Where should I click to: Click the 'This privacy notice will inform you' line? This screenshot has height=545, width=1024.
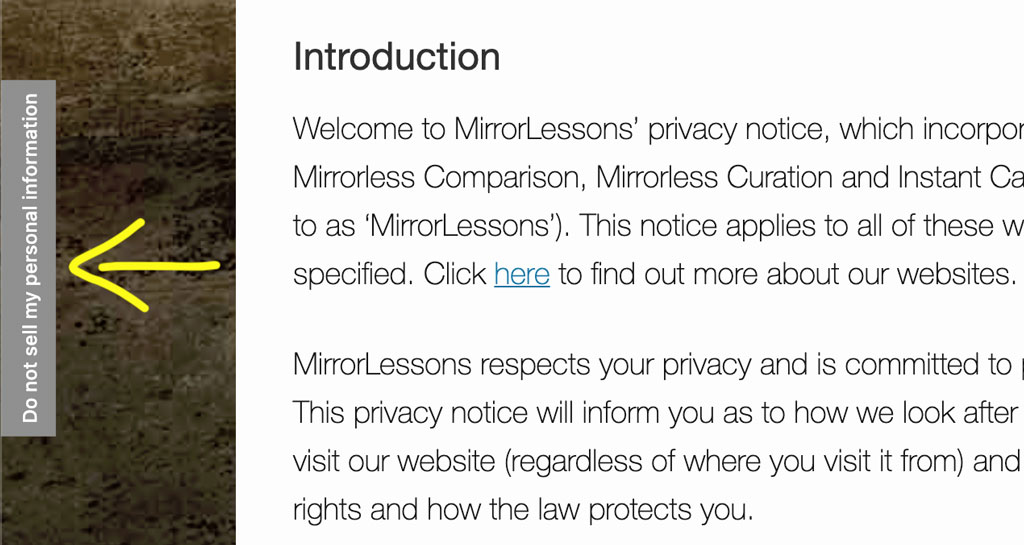point(658,413)
